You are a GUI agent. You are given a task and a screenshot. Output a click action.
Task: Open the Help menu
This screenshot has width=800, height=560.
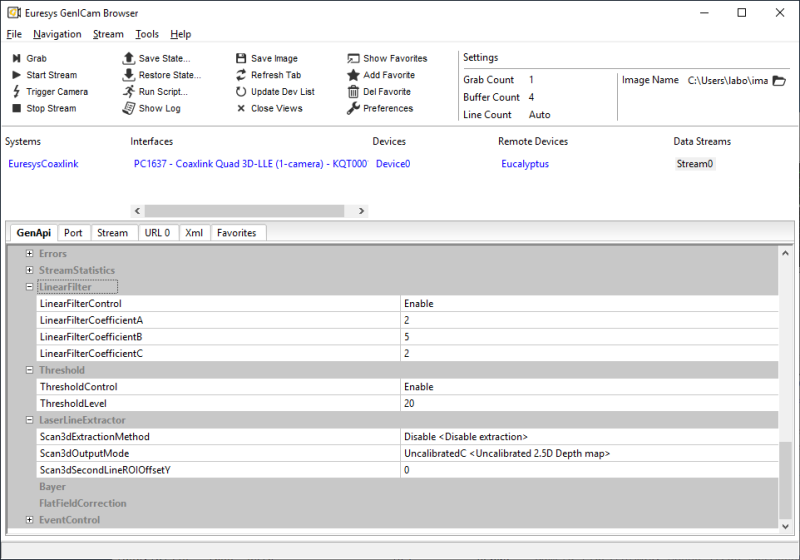point(181,34)
